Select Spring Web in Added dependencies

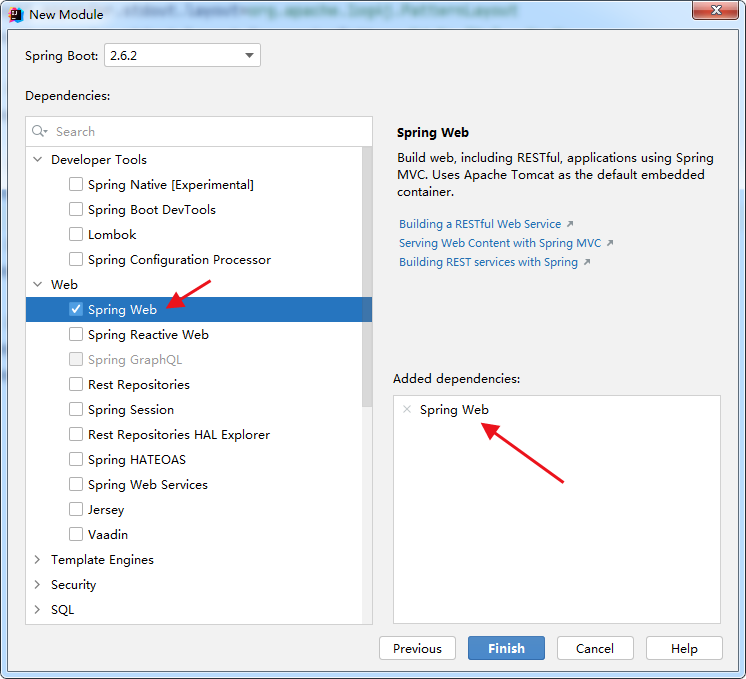click(x=454, y=410)
